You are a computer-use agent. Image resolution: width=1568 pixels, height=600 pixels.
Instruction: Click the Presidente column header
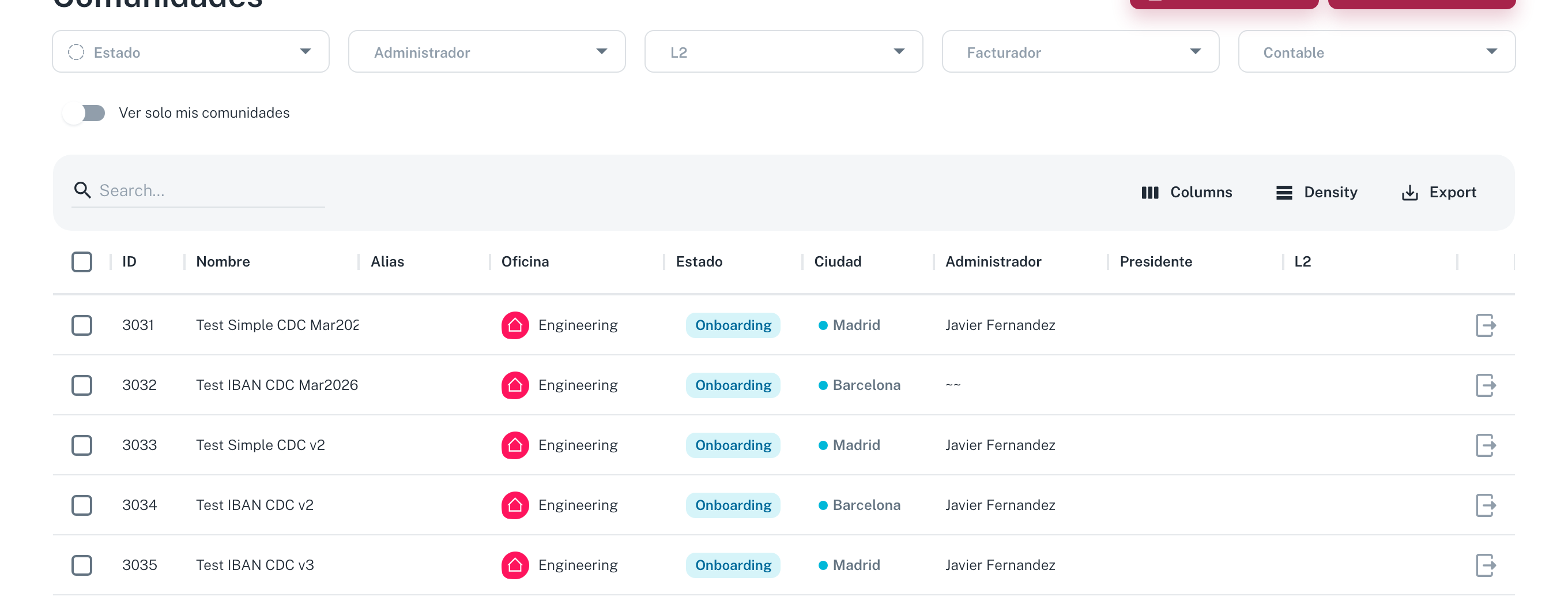[1155, 262]
